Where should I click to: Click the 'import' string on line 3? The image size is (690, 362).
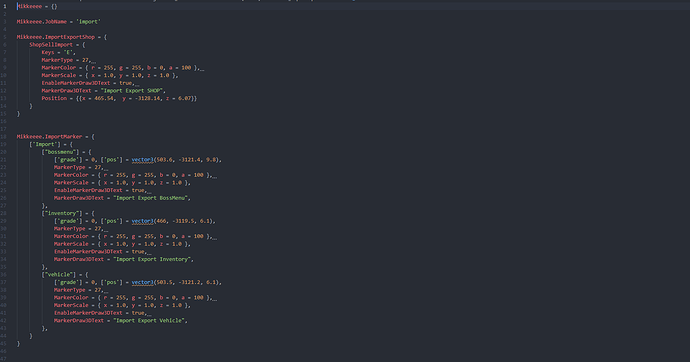pos(88,22)
